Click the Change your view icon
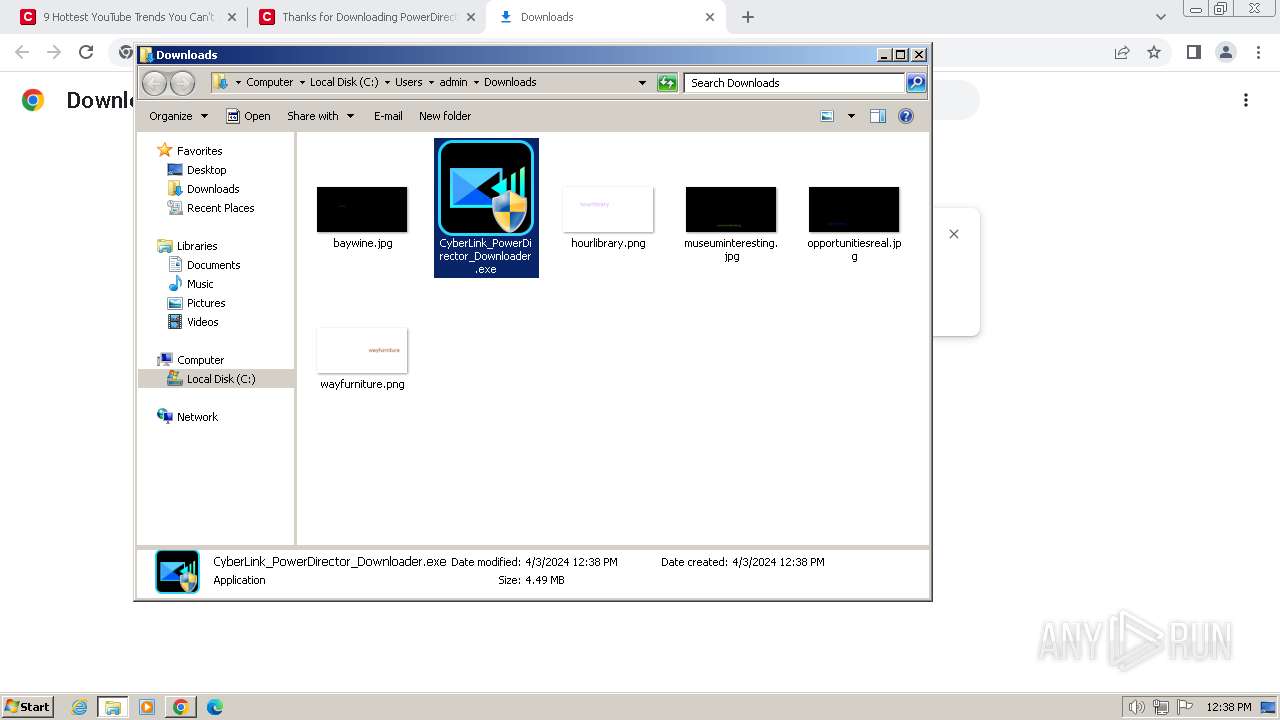1280x720 pixels. pos(827,116)
